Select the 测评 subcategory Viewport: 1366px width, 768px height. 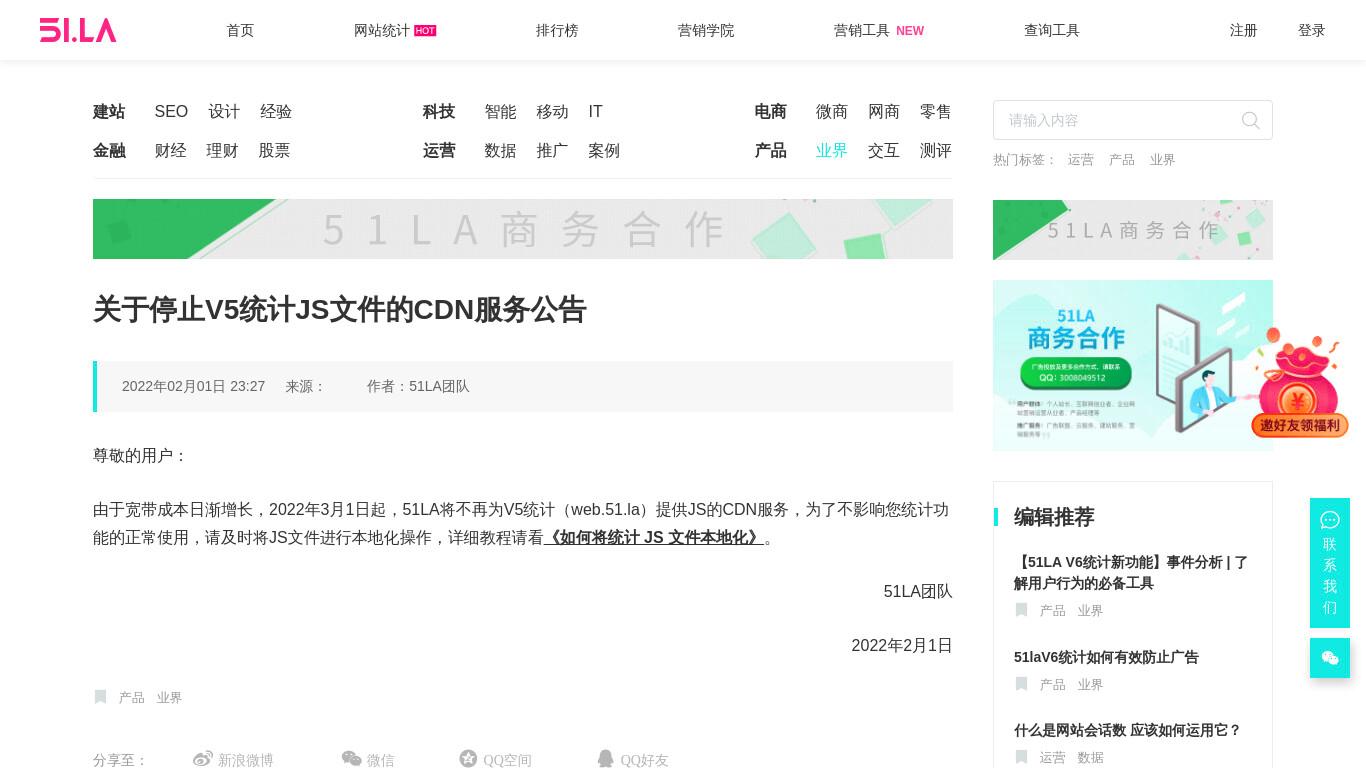pos(936,151)
